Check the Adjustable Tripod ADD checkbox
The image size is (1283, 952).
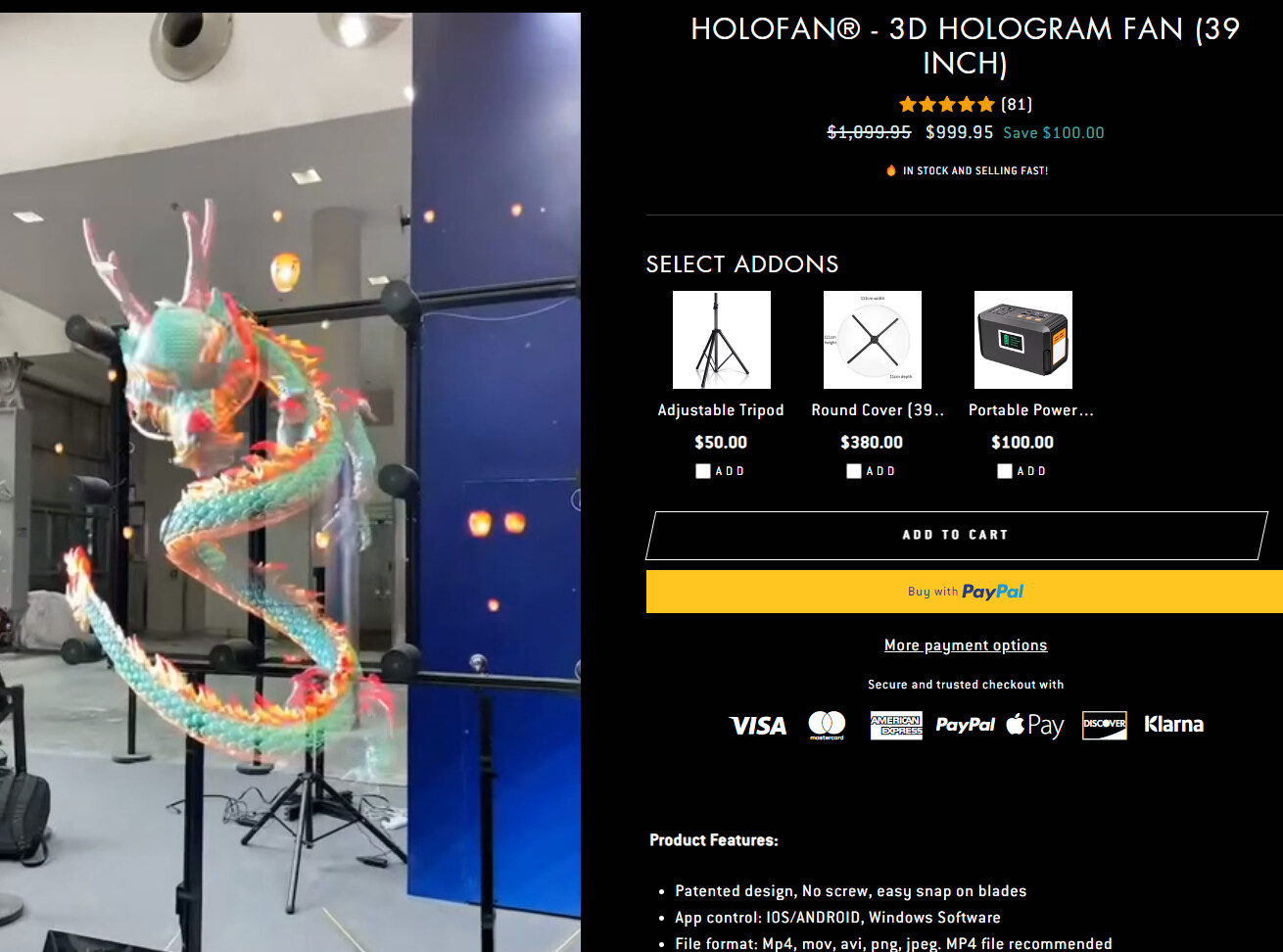[703, 471]
